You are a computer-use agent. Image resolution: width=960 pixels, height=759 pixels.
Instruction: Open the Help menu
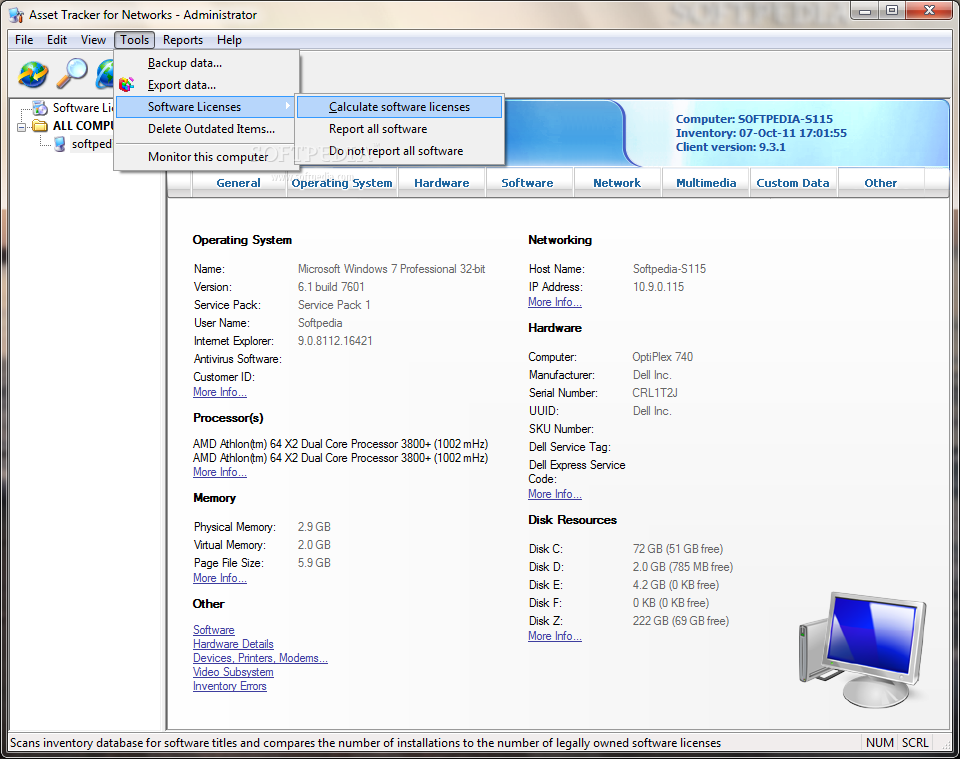pyautogui.click(x=229, y=40)
